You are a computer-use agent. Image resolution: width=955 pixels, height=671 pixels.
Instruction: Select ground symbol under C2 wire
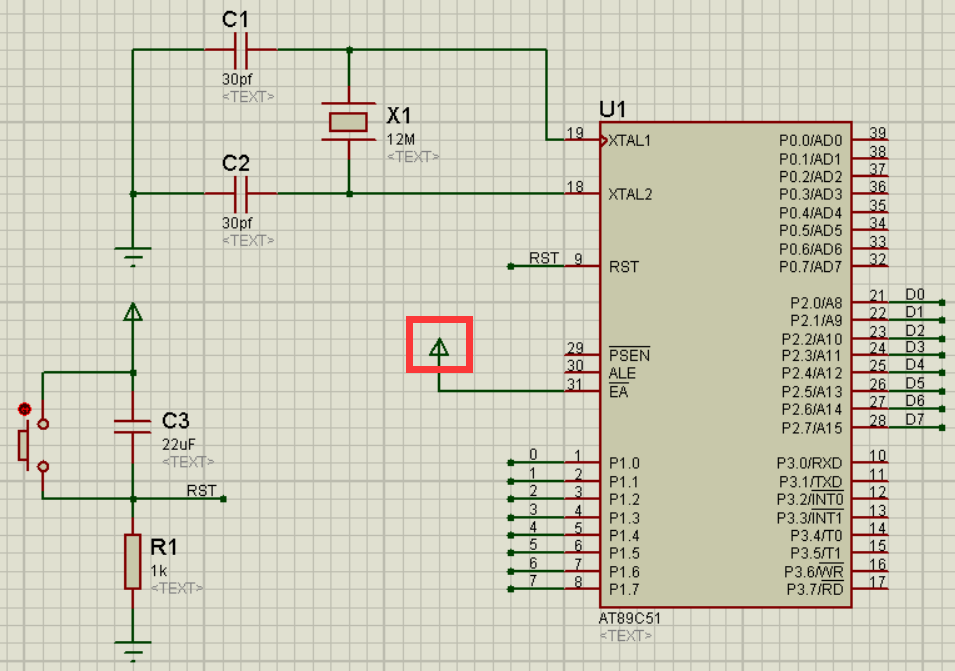(133, 257)
